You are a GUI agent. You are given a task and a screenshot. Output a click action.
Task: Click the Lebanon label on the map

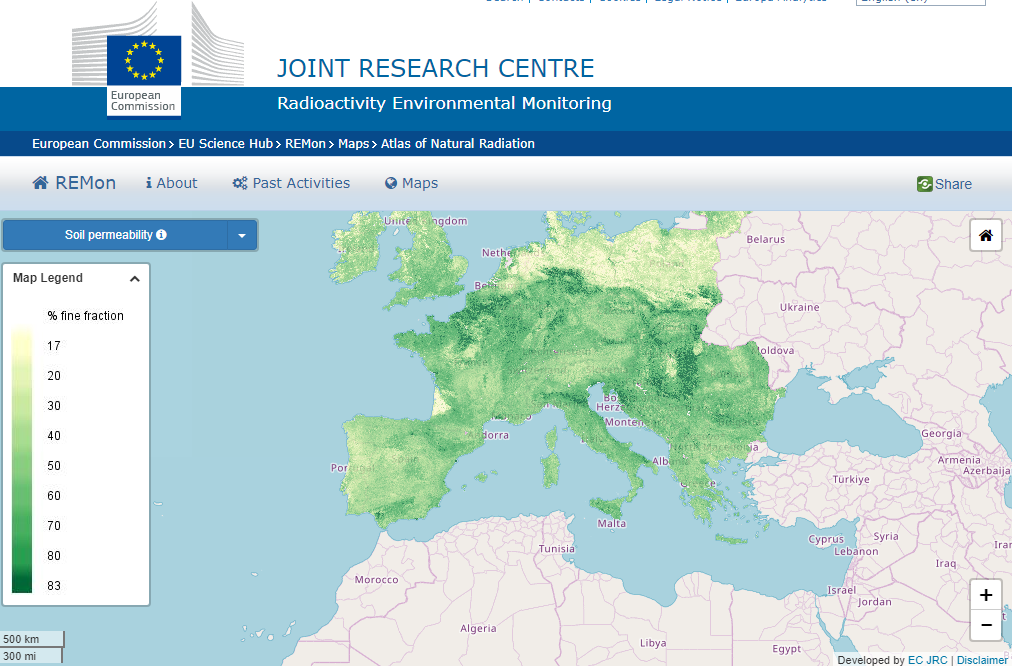coord(856,551)
